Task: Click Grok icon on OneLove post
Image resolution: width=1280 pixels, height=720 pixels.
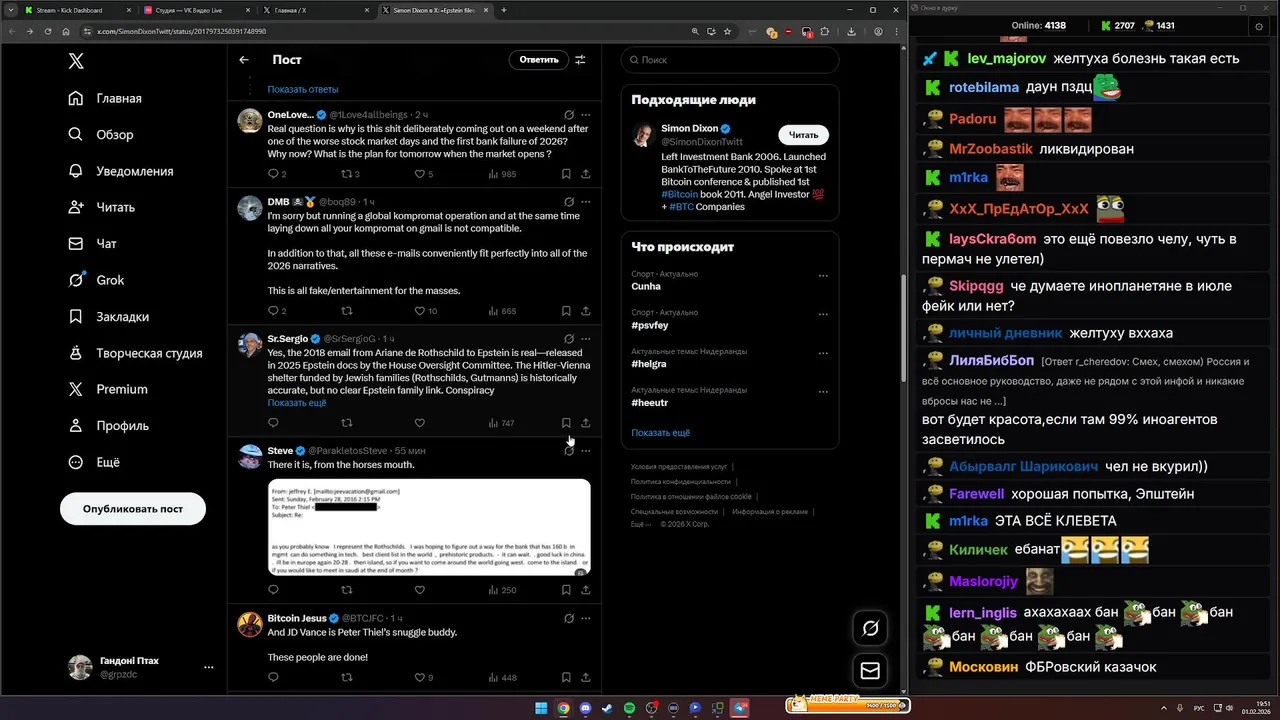Action: (x=569, y=115)
